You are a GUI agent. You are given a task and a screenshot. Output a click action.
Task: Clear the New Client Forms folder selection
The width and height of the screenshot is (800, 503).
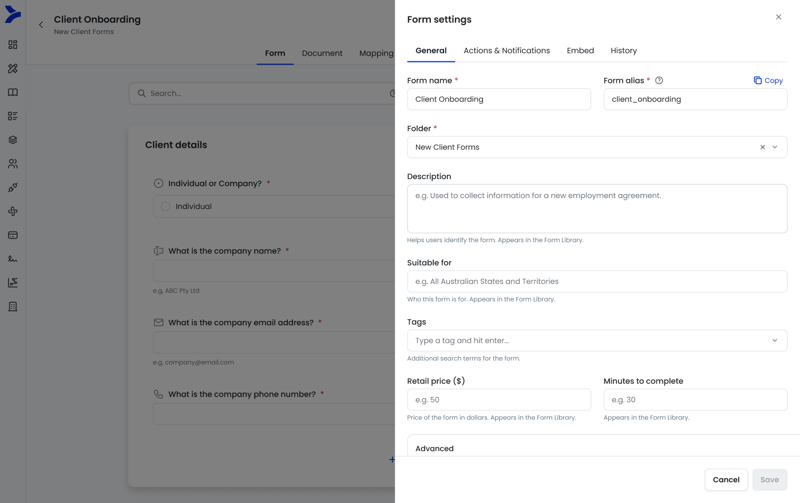tap(762, 147)
